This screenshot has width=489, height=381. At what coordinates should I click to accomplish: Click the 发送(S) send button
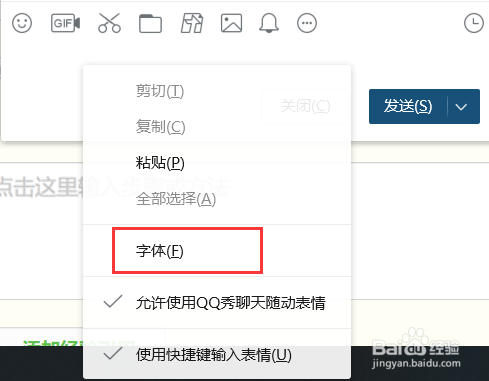408,106
